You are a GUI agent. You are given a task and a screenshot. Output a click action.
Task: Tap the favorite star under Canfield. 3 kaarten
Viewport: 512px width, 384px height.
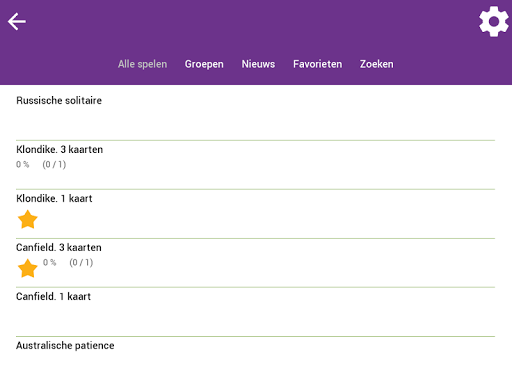[x=27, y=268]
